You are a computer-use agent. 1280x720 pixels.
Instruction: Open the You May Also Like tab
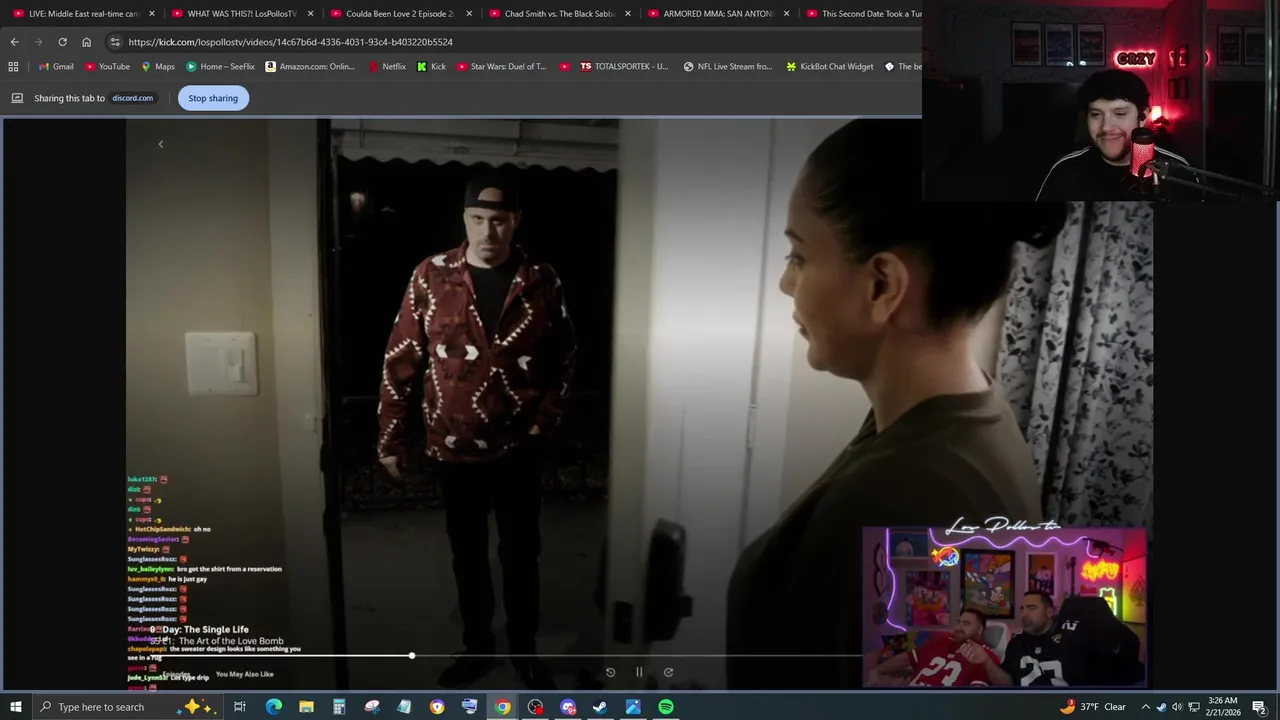244,674
